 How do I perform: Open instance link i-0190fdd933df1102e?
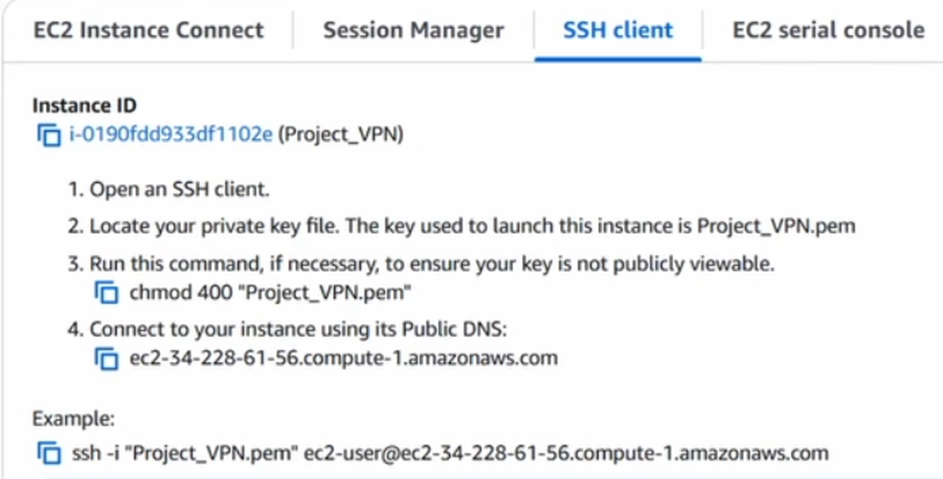pos(171,135)
